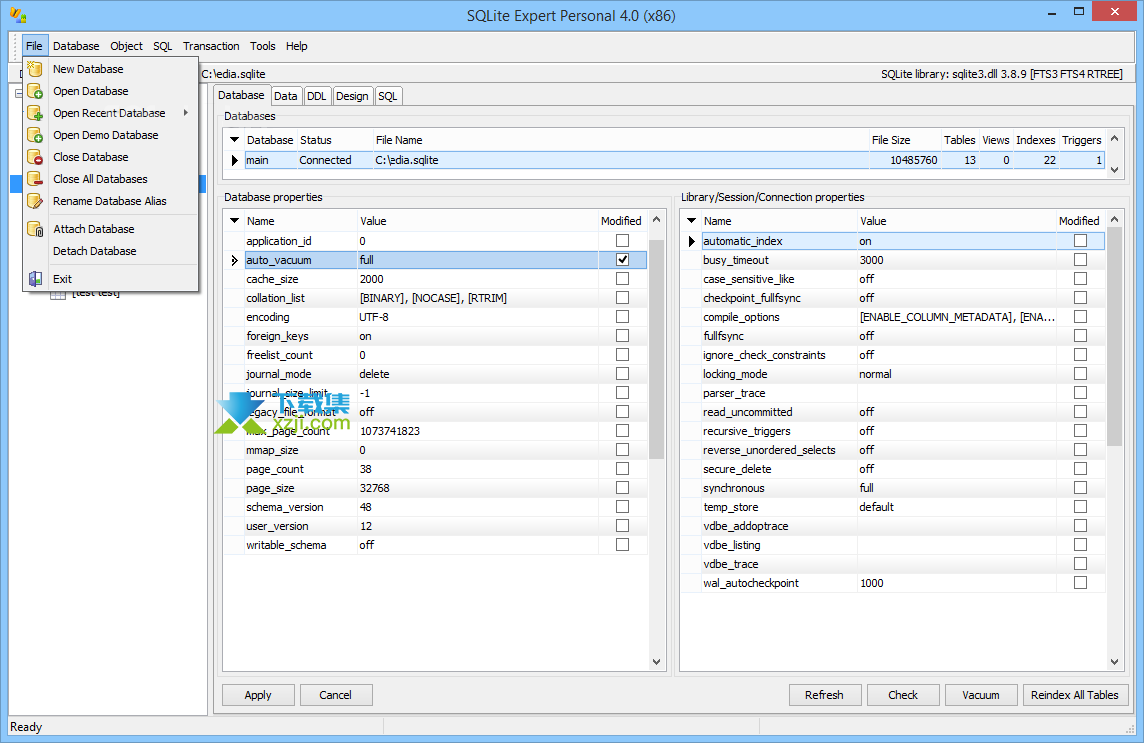1144x743 pixels.
Task: Toggle Modified checkbox for automatic_index
Action: tap(1081, 241)
